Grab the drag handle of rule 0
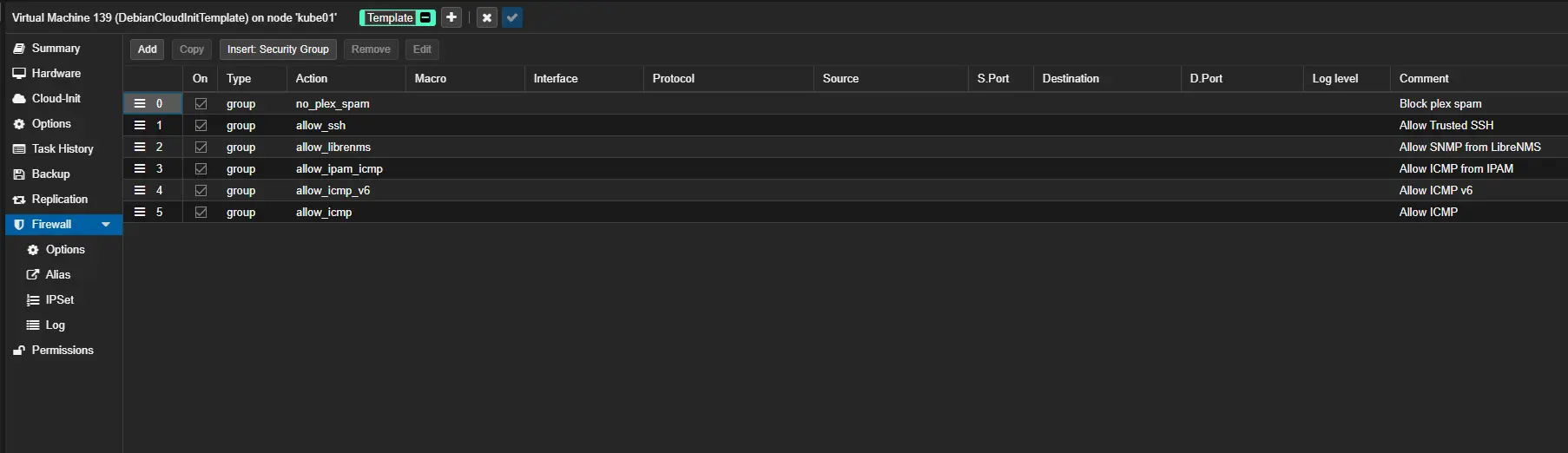The width and height of the screenshot is (1568, 453). [x=140, y=103]
